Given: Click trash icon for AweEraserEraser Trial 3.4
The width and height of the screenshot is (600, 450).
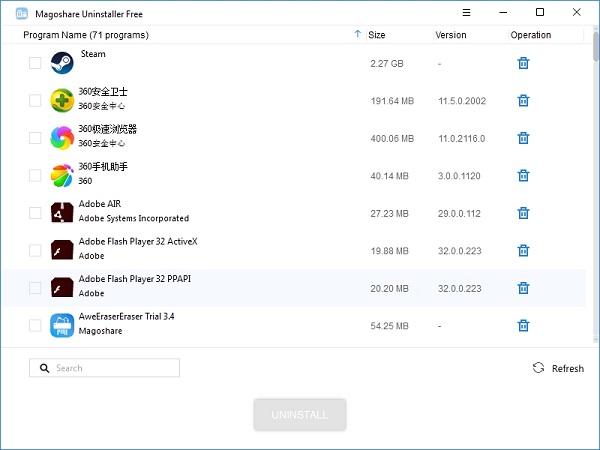Looking at the screenshot, I should pyautogui.click(x=522, y=325).
